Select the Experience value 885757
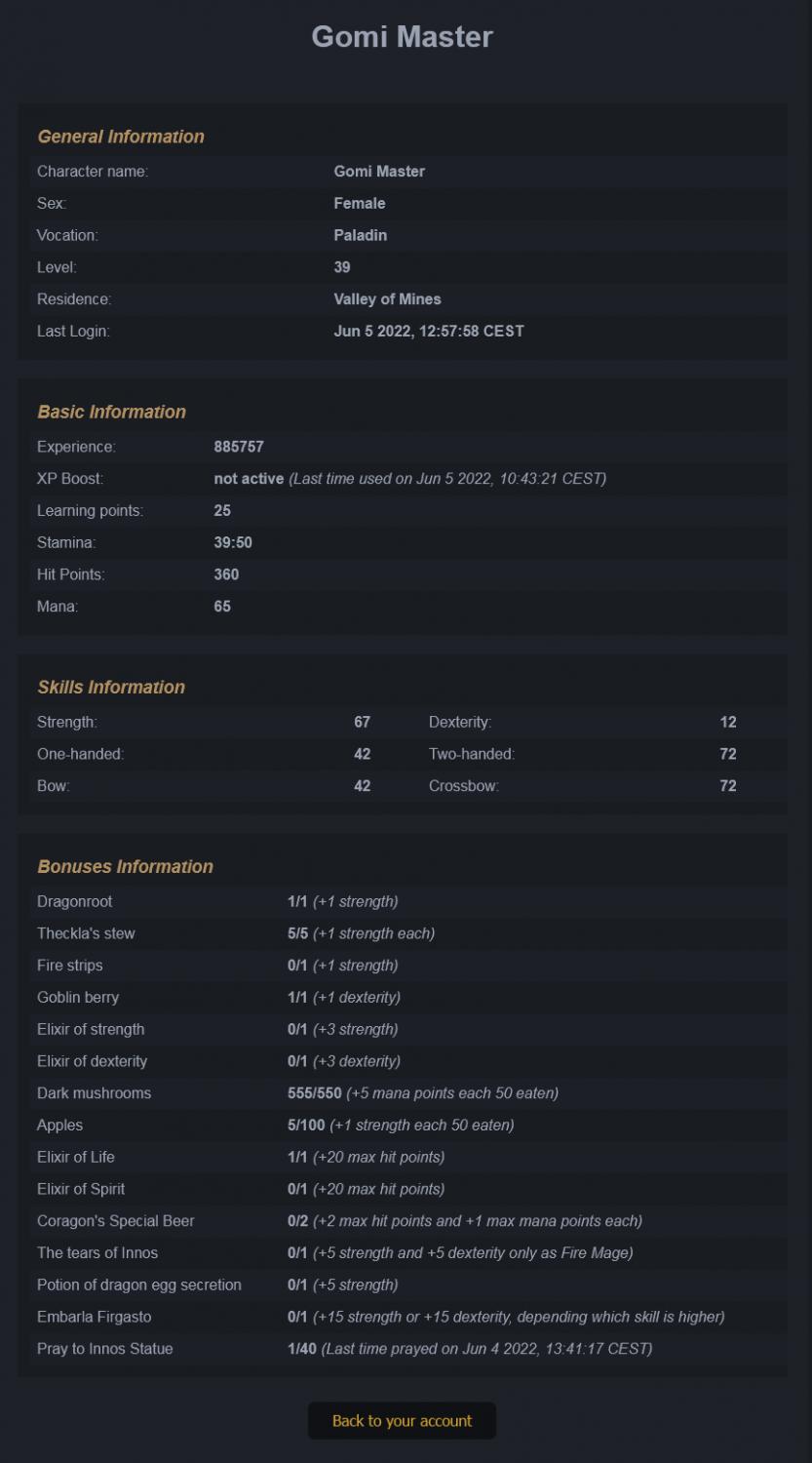812x1463 pixels. [239, 447]
